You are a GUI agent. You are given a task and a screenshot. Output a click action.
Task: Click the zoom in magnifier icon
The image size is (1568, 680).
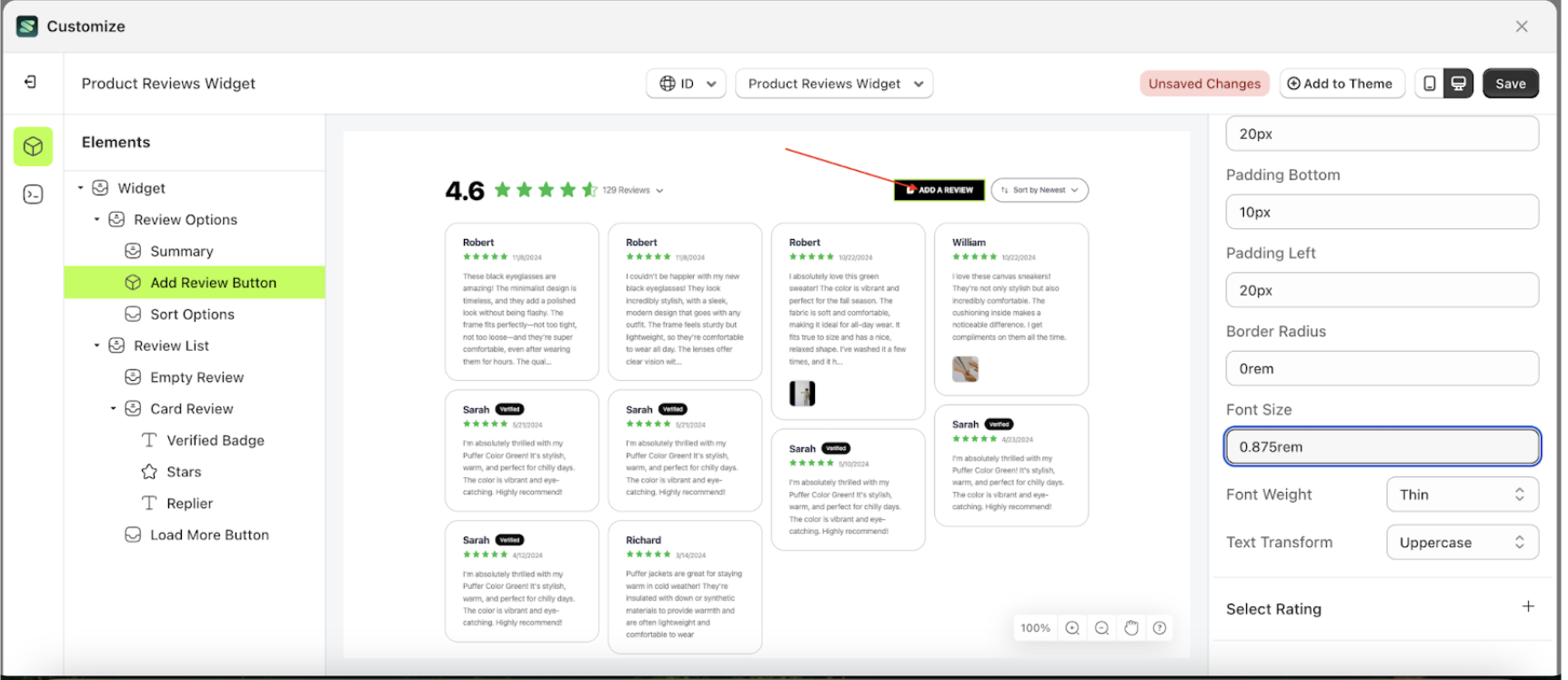(x=1072, y=628)
